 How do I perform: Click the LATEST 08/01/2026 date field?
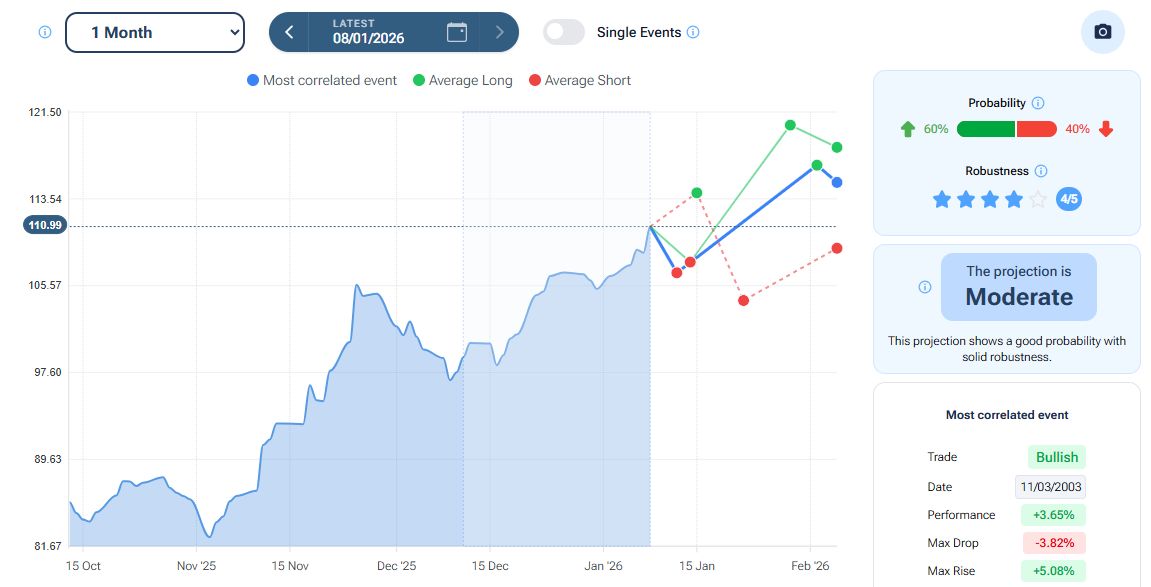coord(368,32)
